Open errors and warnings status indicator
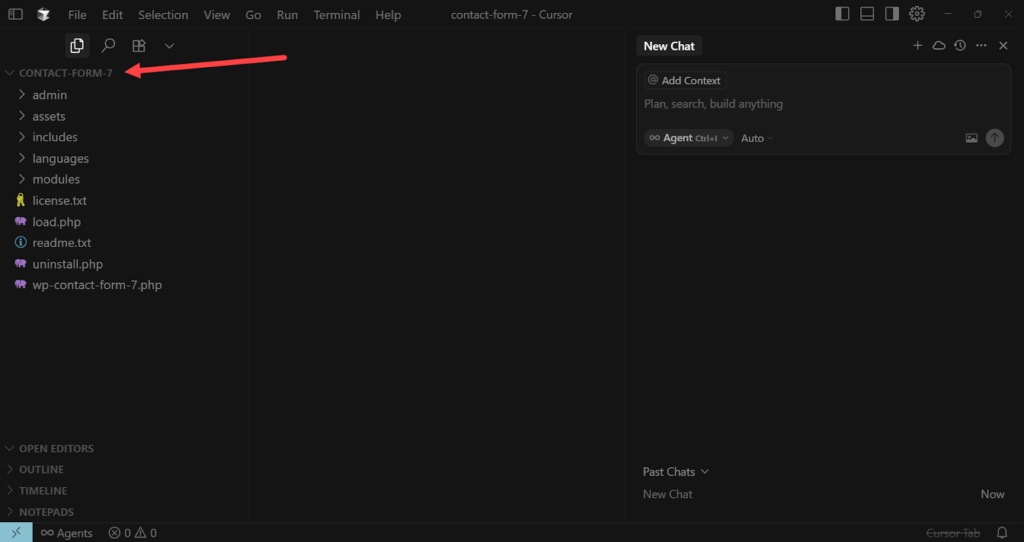 pyautogui.click(x=133, y=533)
